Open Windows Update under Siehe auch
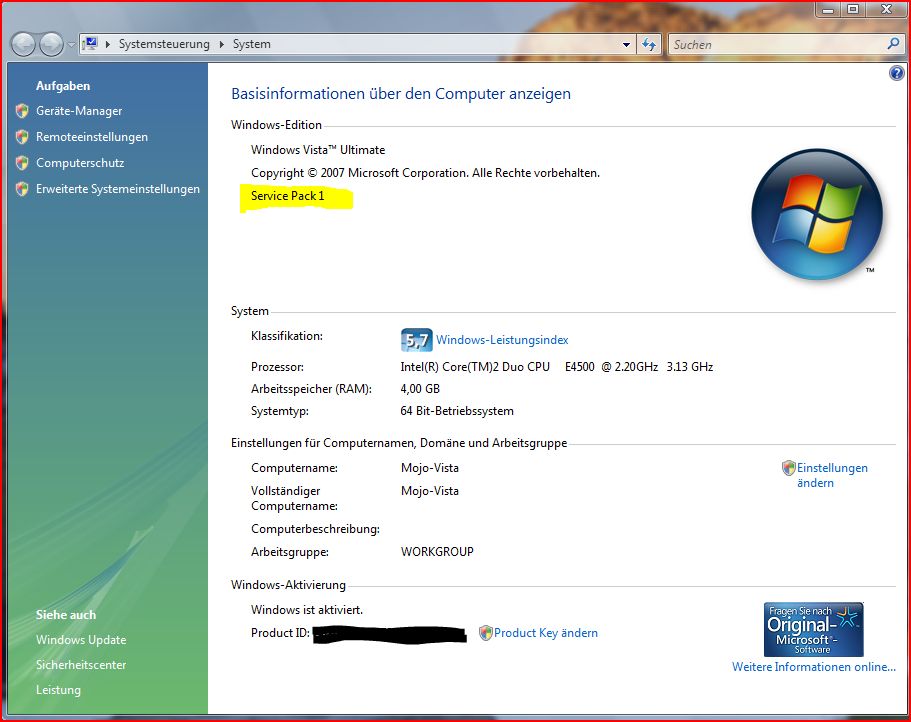Screen dimensions: 911x722 (81, 640)
